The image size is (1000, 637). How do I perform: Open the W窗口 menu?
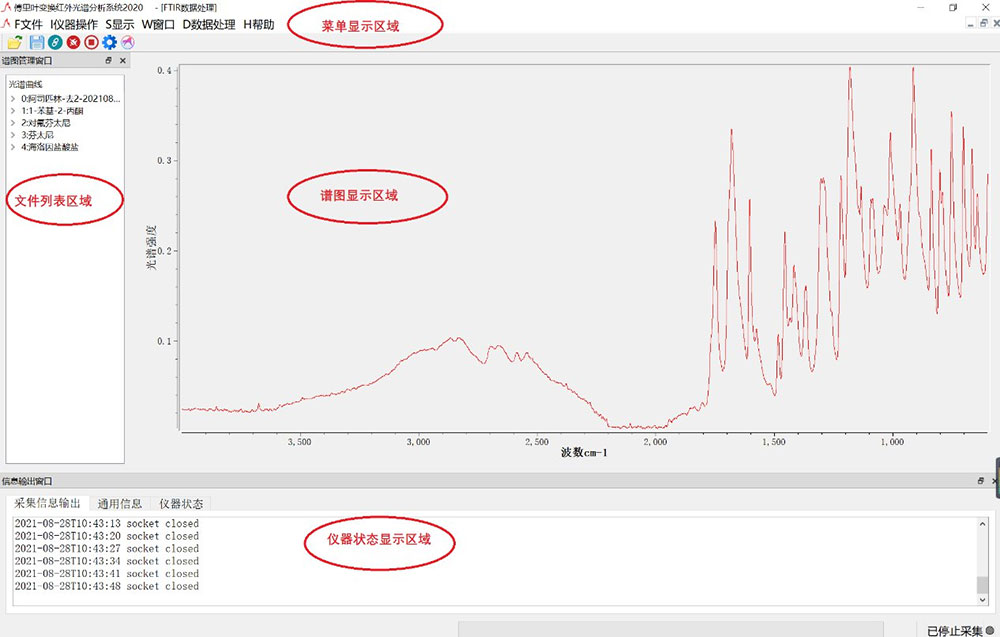pos(158,25)
